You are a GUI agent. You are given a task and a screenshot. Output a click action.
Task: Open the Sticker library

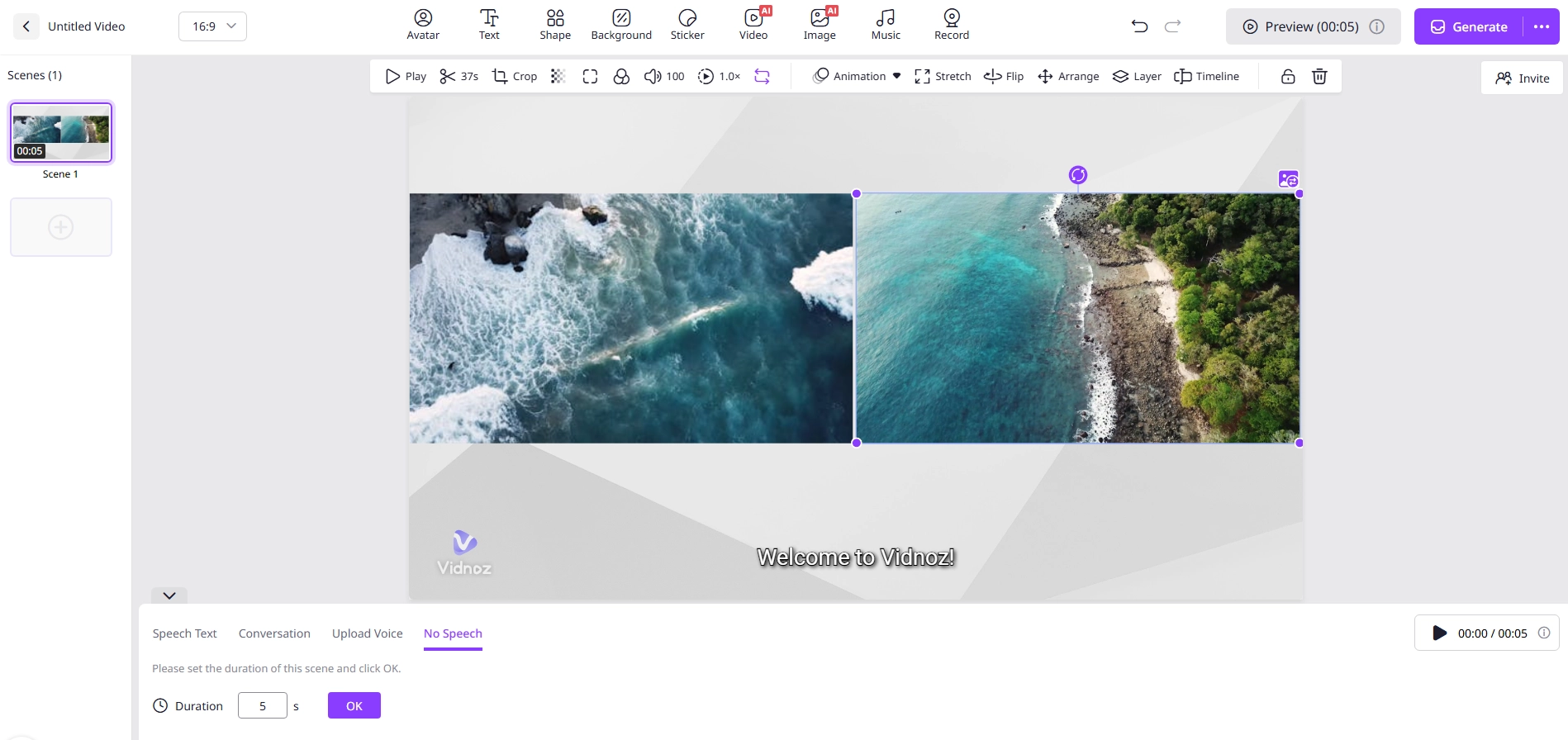pyautogui.click(x=687, y=25)
